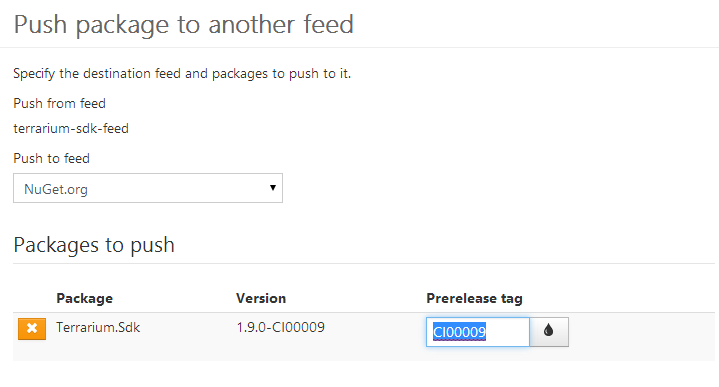Click the 1.9.0-CI00009 version text
719x387 pixels.
(281, 327)
